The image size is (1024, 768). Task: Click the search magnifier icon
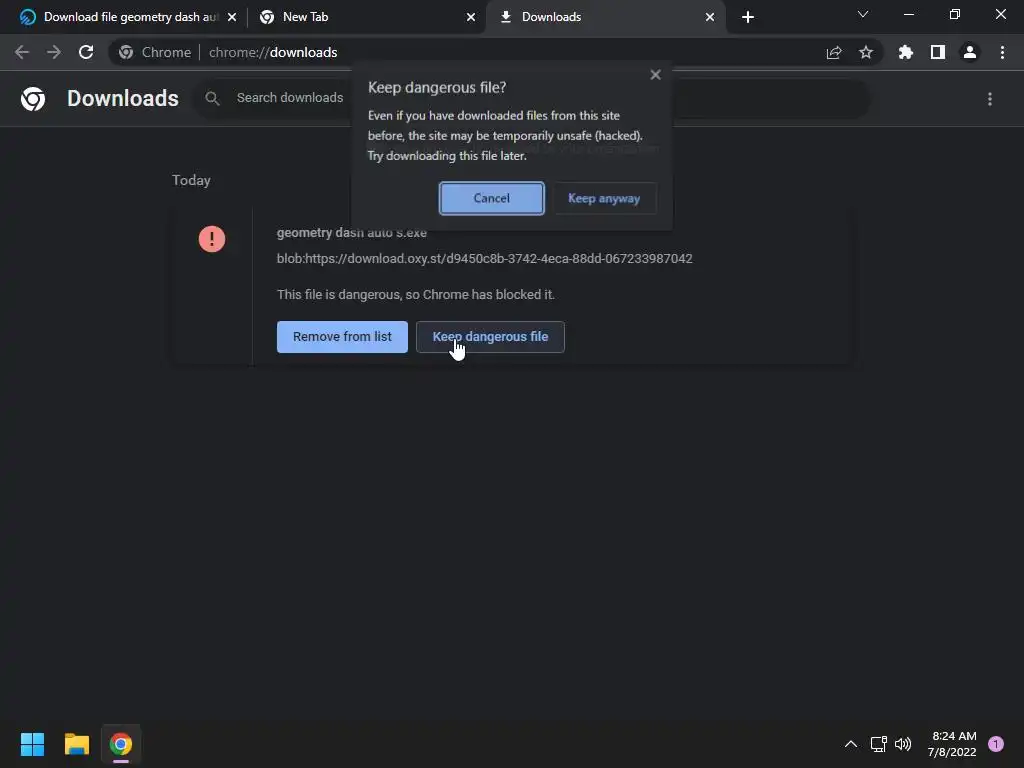212,99
